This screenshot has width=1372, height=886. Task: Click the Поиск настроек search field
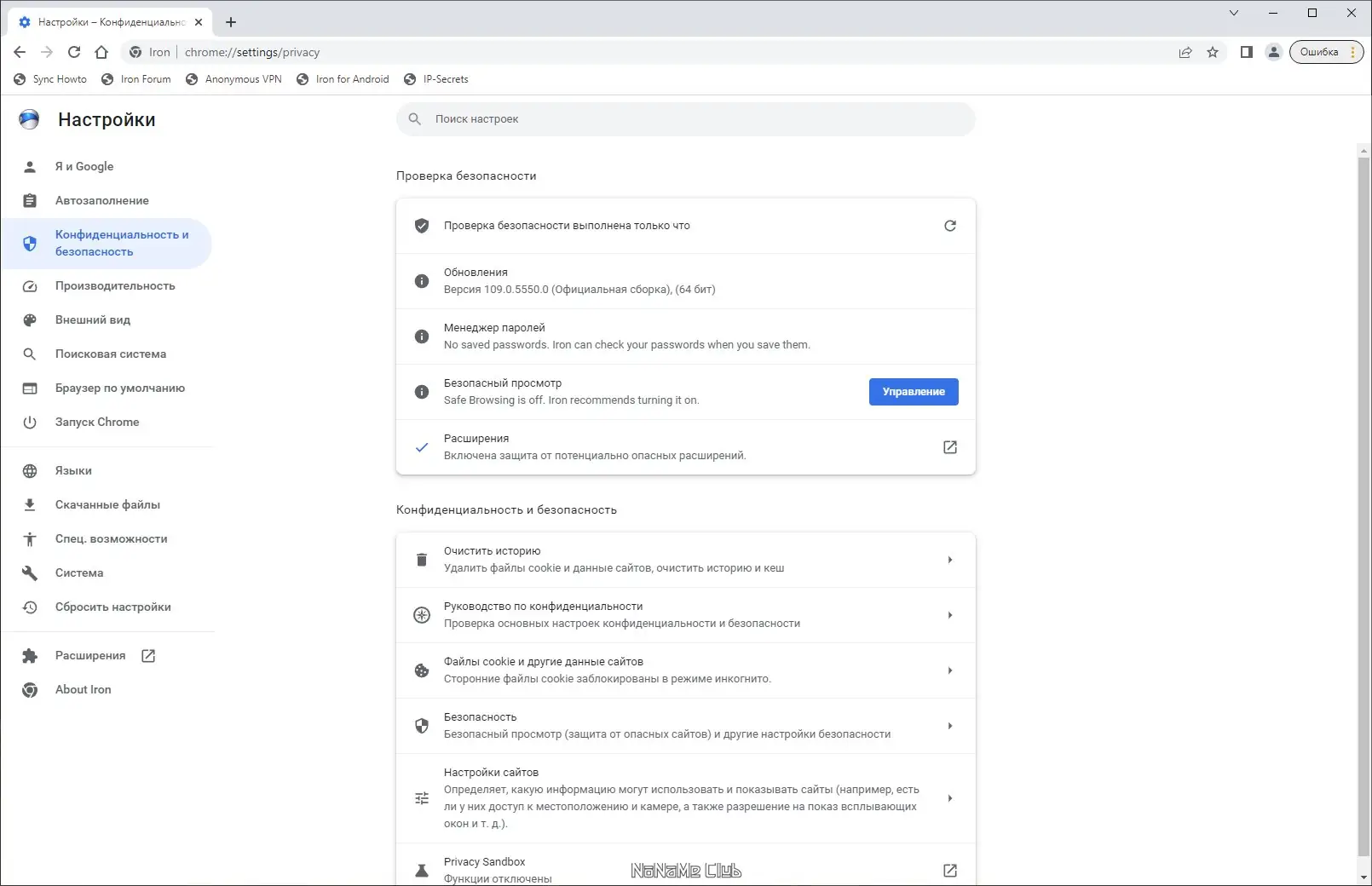pos(686,119)
